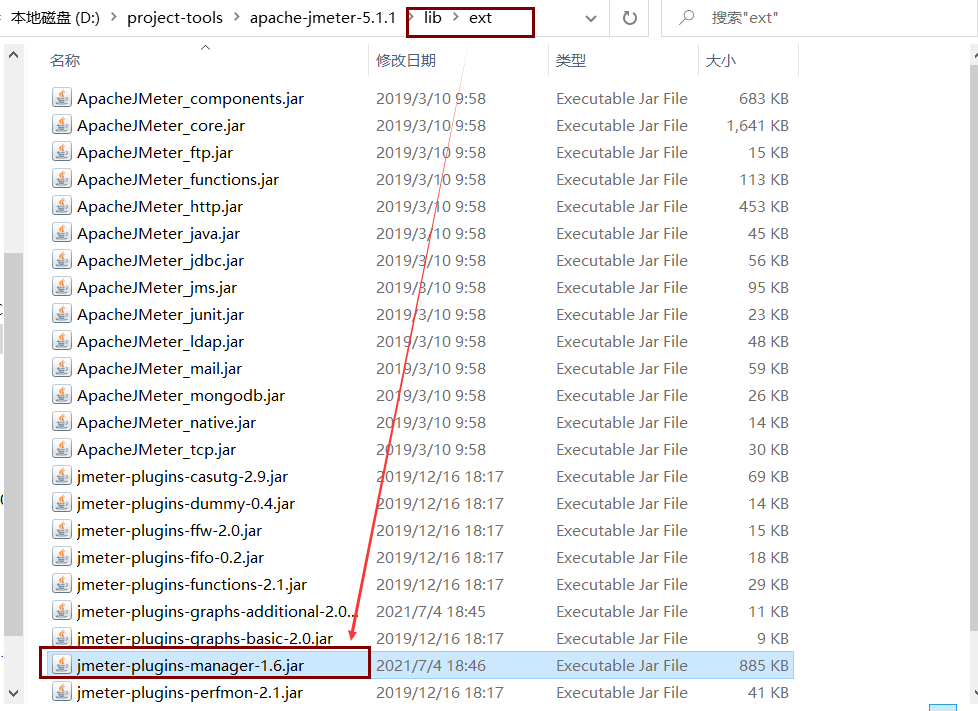Image resolution: width=978 pixels, height=711 pixels.
Task: Select file name ApacheJMeter_http.jar
Action: 160,206
